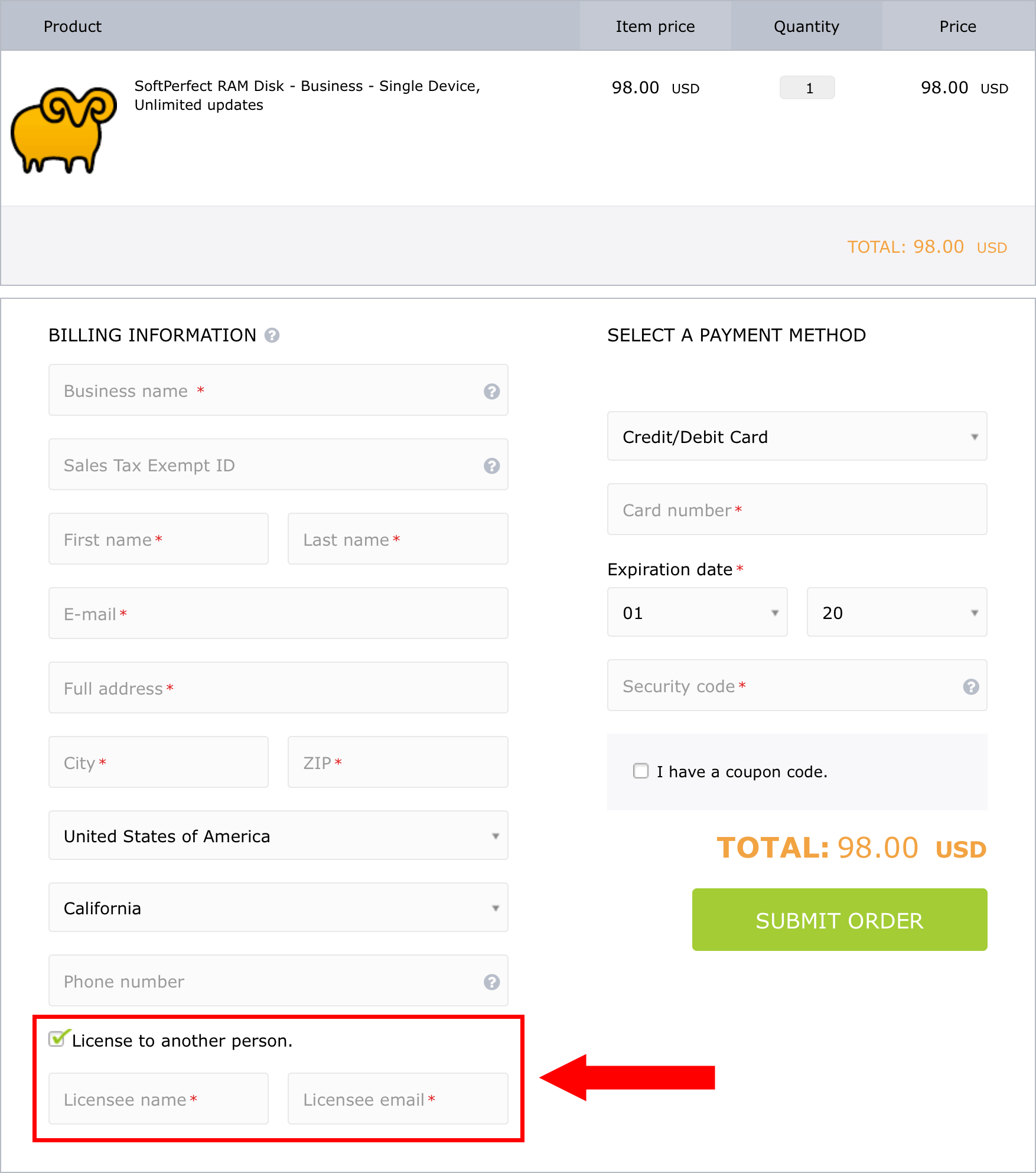Open the Billing Information help icon
The width and height of the screenshot is (1036, 1173).
point(272,335)
